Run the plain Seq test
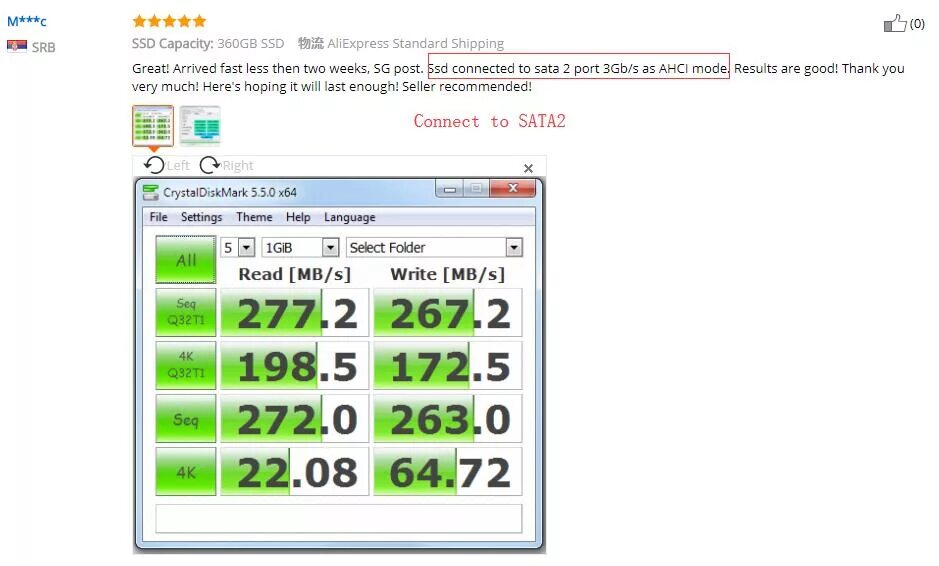The width and height of the screenshot is (939, 566). tap(186, 418)
